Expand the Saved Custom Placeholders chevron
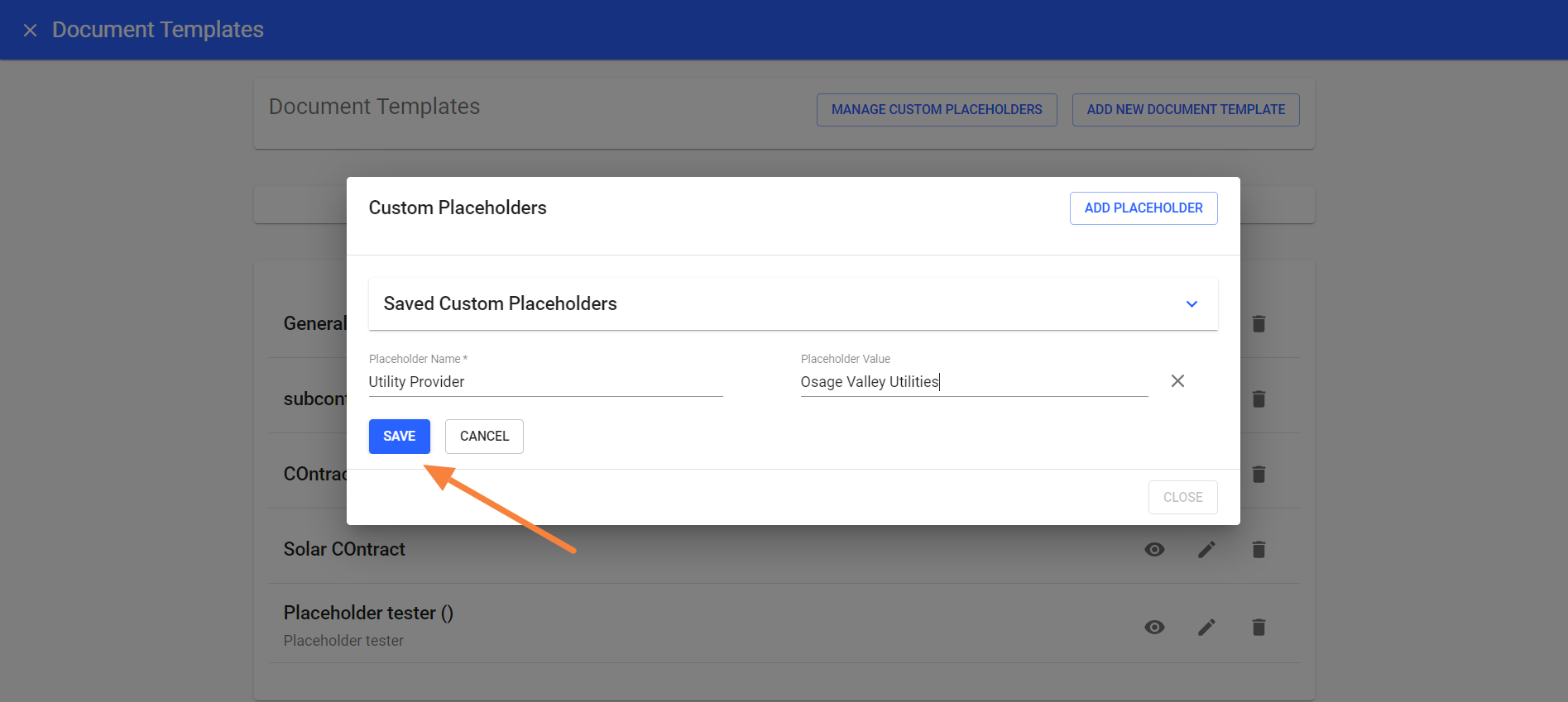This screenshot has width=1568, height=702. point(1191,304)
